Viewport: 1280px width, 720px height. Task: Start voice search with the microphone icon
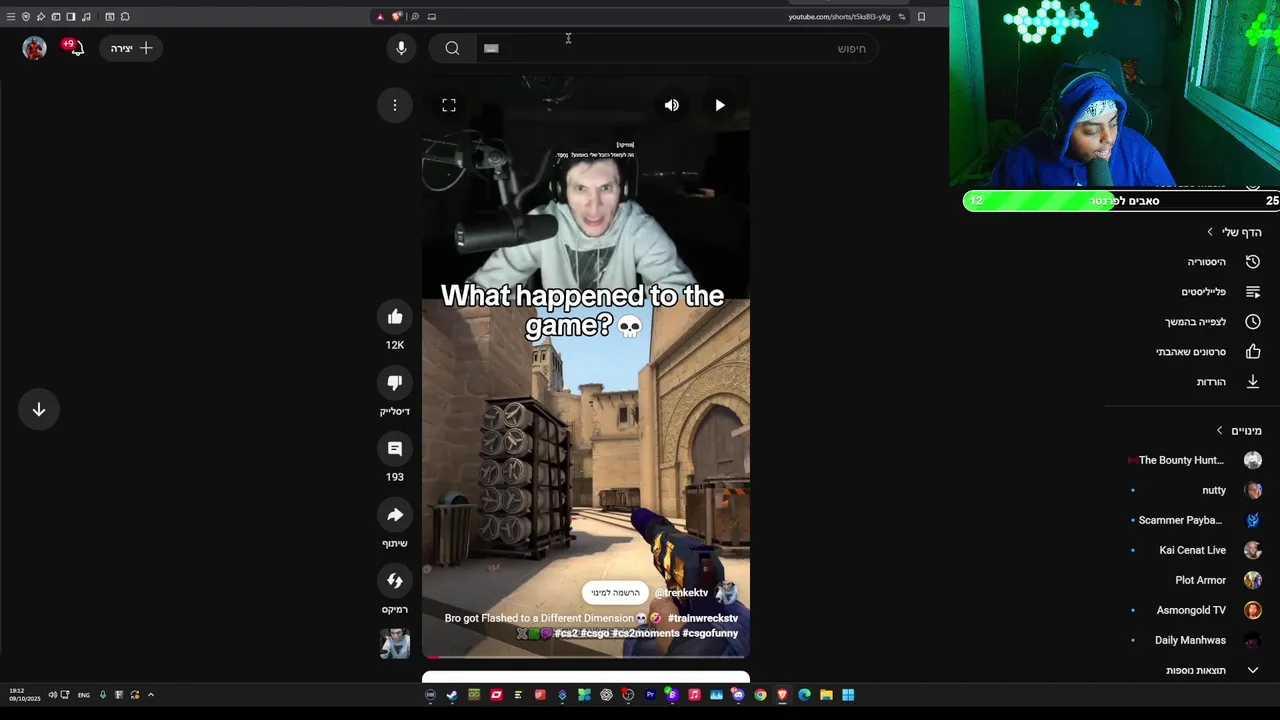[x=401, y=48]
